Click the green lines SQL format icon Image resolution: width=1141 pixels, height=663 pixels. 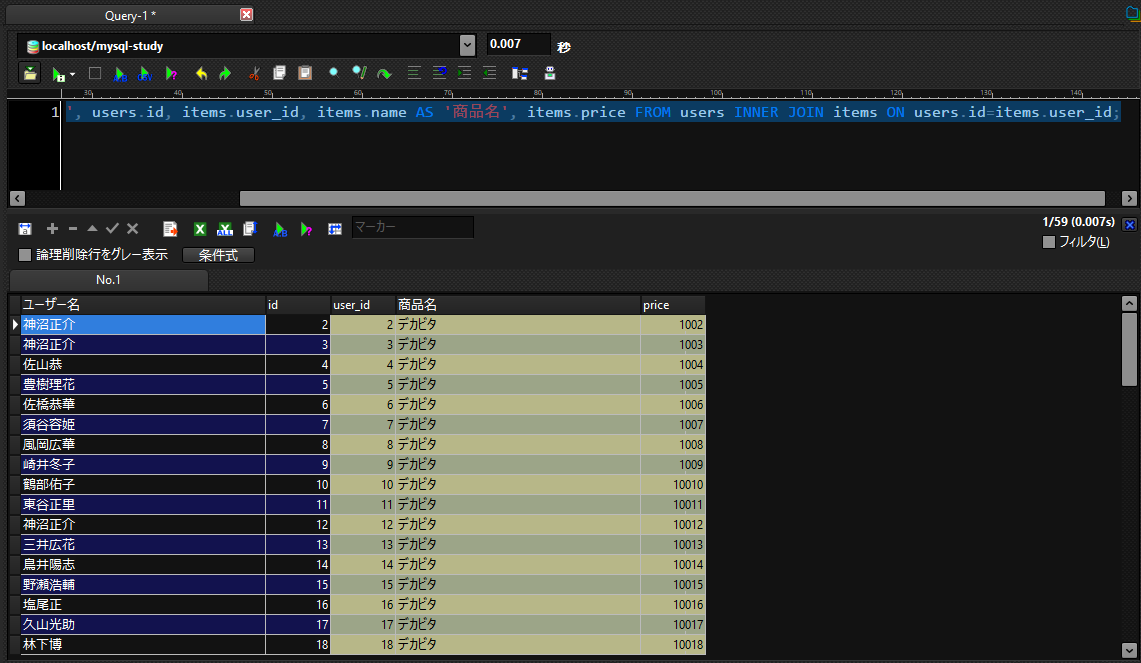414,73
